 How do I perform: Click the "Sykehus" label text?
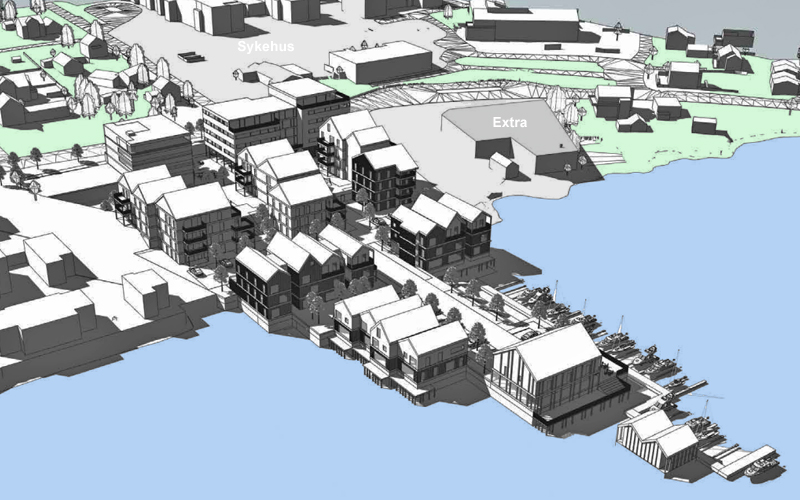pyautogui.click(x=266, y=46)
